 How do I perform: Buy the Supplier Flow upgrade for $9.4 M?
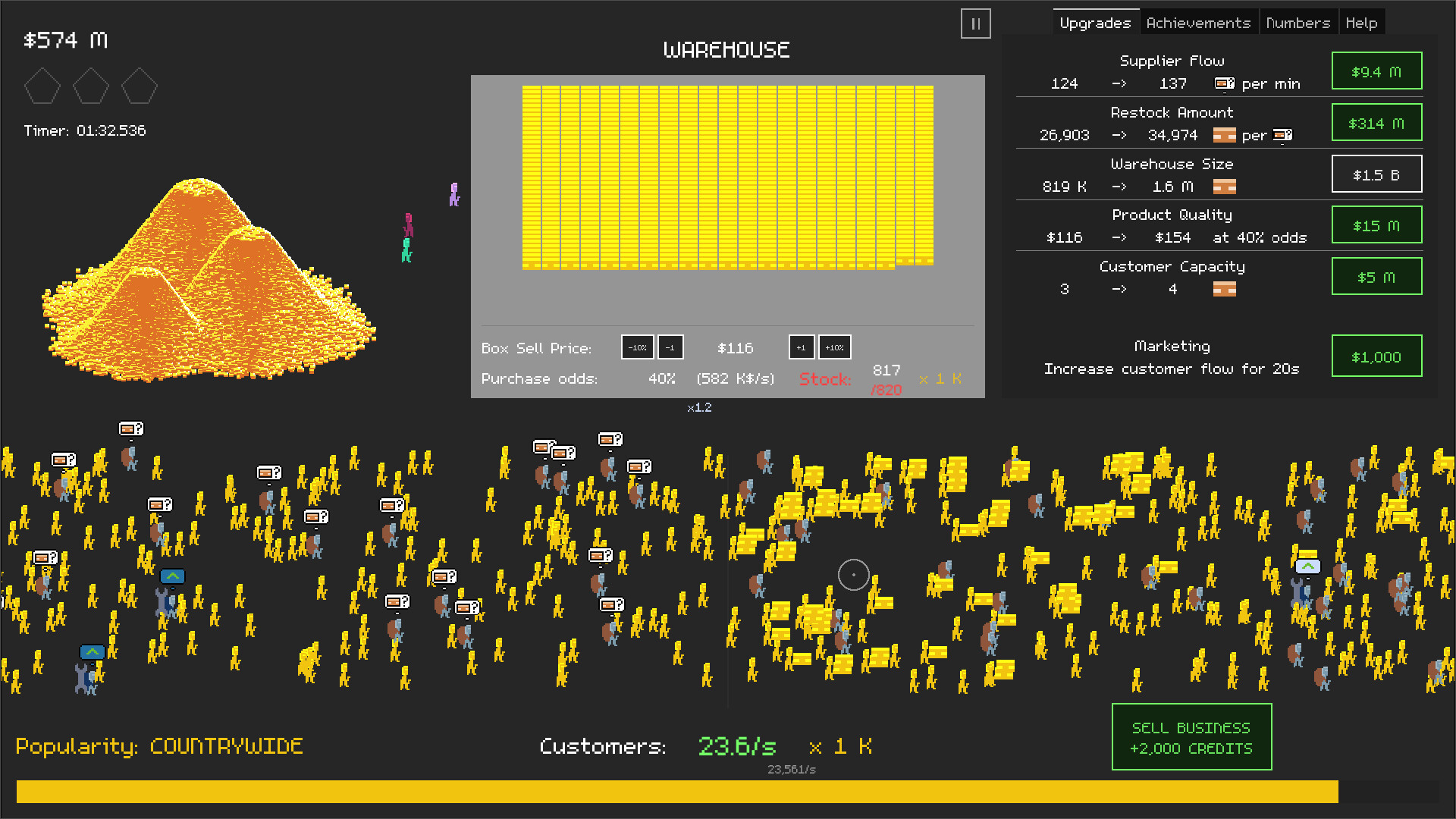[x=1376, y=71]
